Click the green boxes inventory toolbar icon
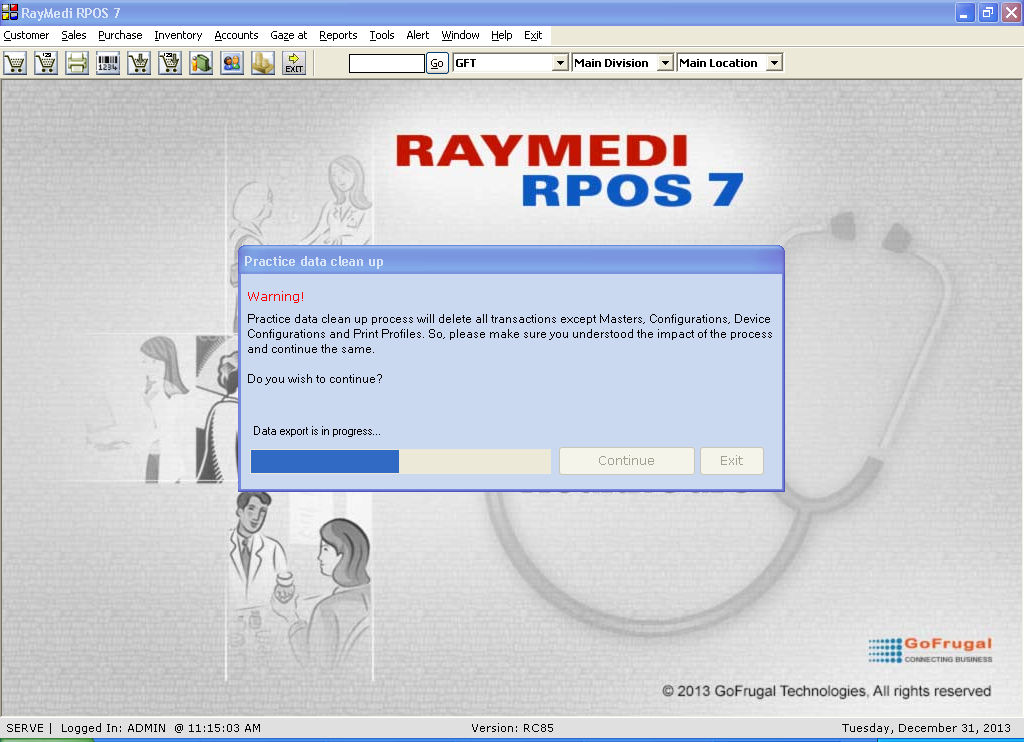Viewport: 1024px width, 742px height. tap(201, 63)
